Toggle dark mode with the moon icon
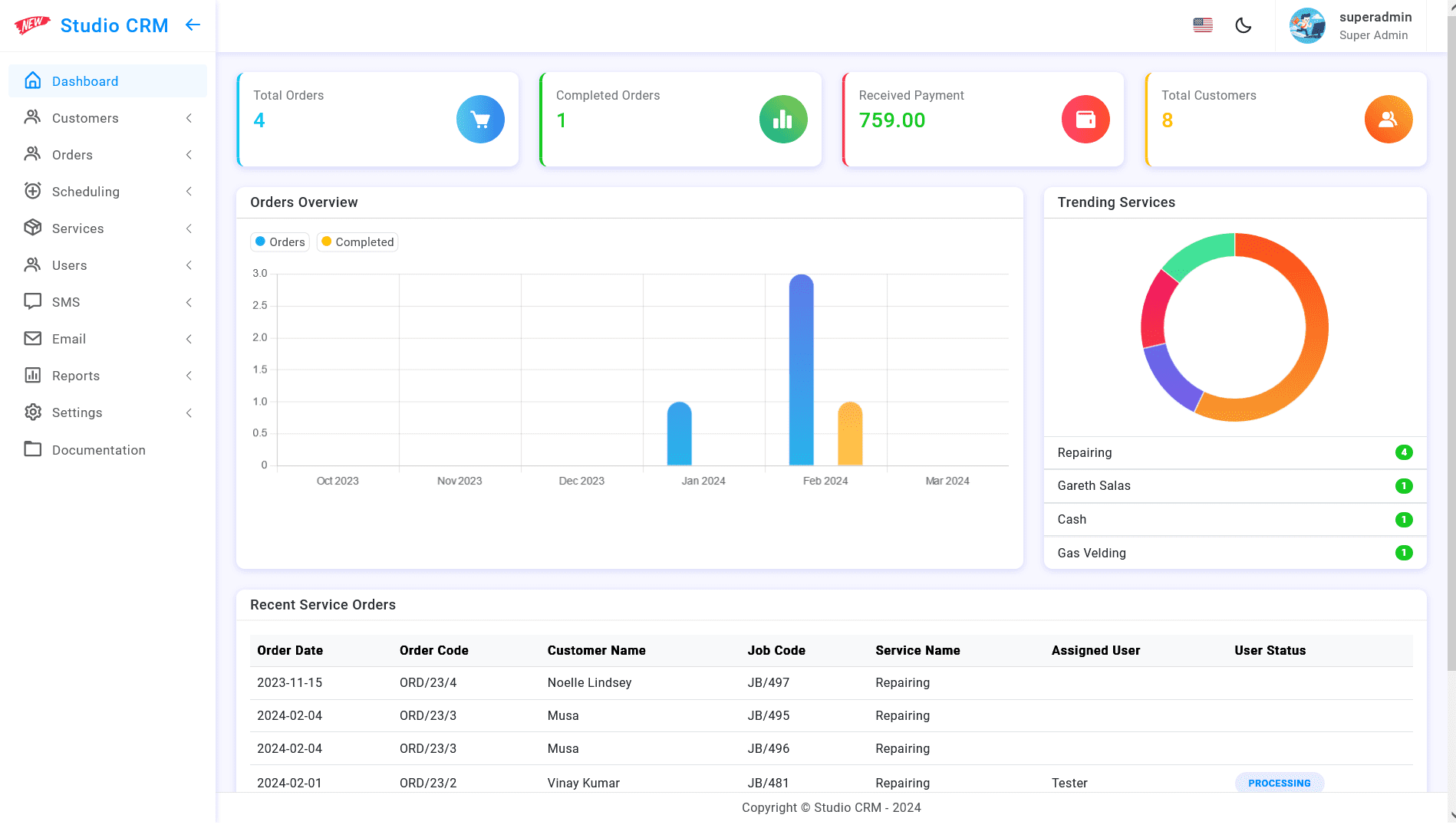The height and width of the screenshot is (828, 1456). [x=1244, y=25]
